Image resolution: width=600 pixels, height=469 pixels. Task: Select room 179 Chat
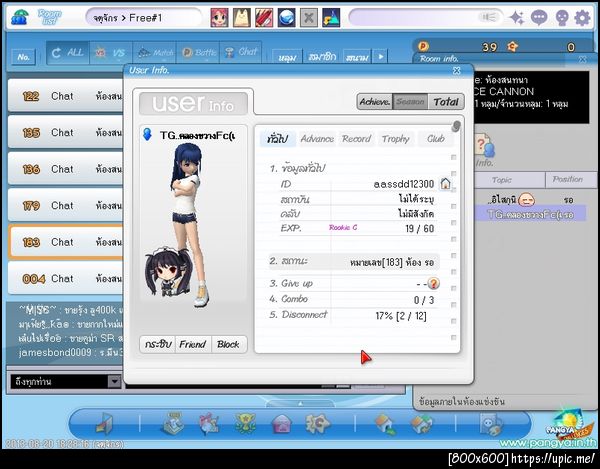[66, 205]
